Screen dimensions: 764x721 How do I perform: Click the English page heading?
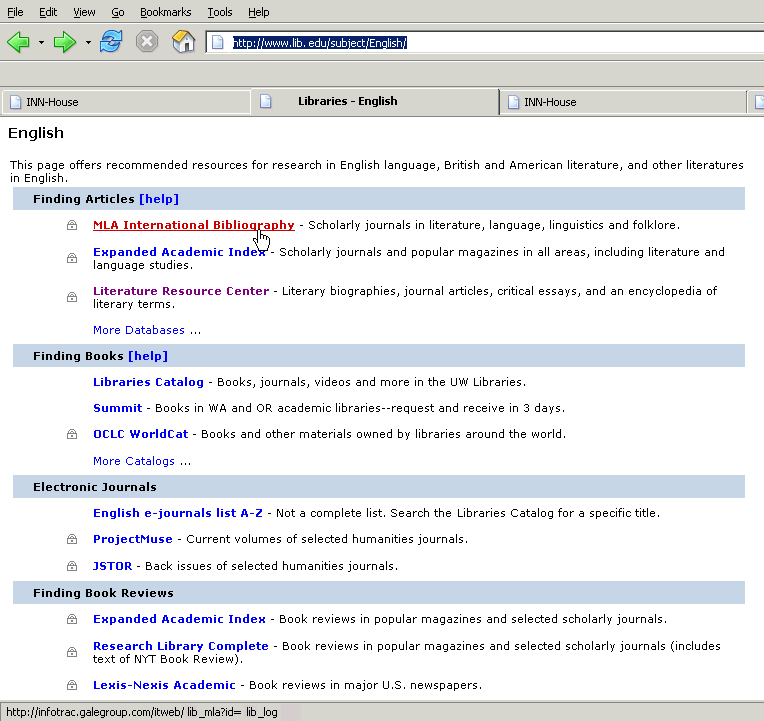click(36, 133)
